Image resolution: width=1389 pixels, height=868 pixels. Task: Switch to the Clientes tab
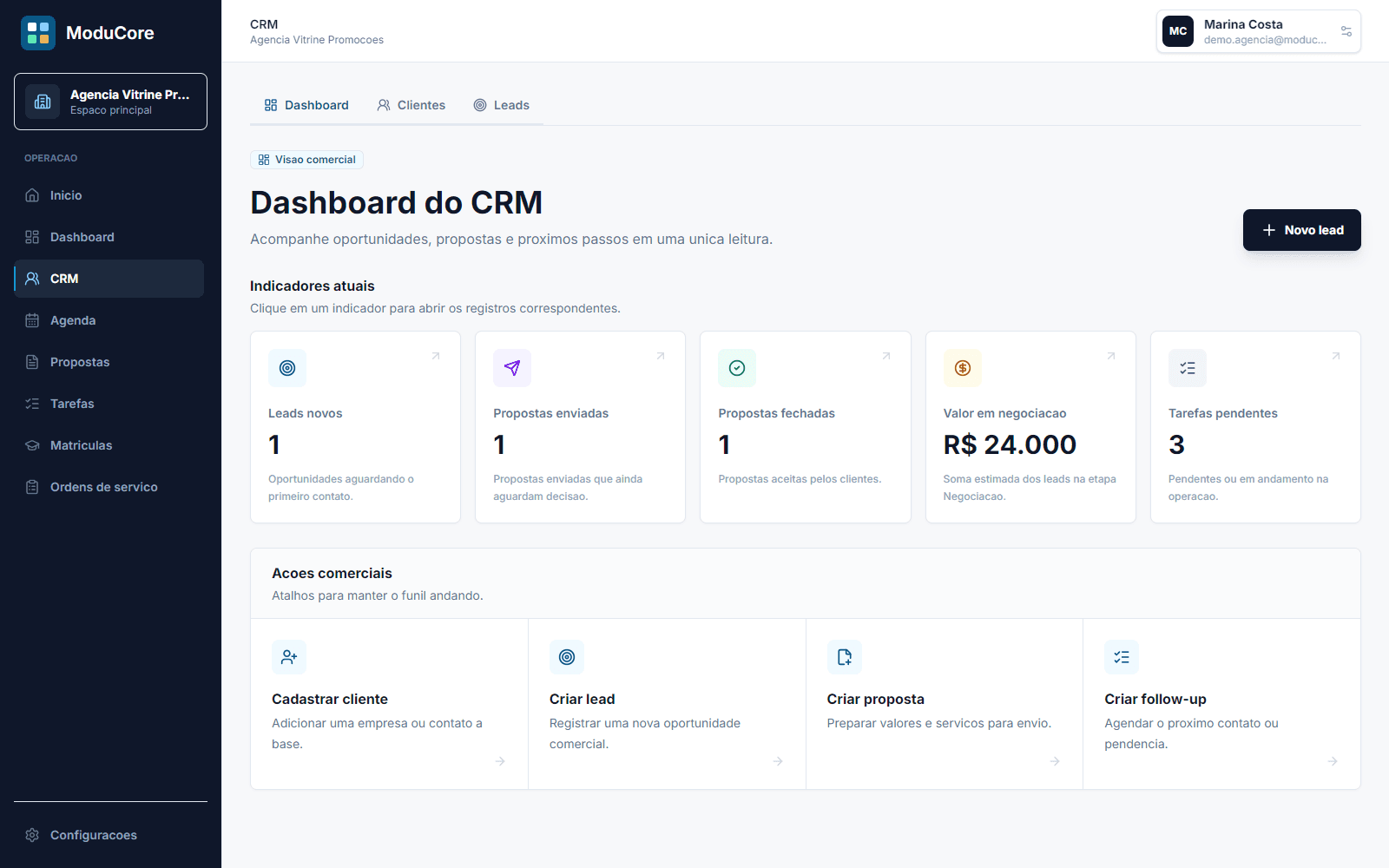pyautogui.click(x=411, y=105)
